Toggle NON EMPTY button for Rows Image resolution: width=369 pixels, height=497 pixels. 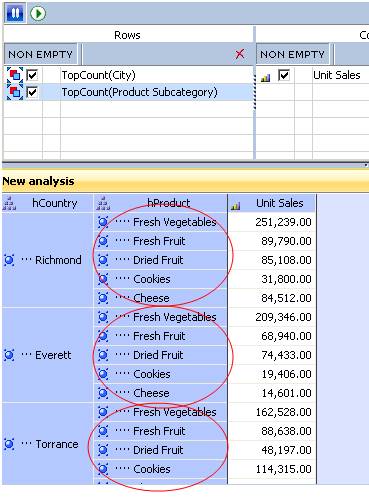[40, 54]
